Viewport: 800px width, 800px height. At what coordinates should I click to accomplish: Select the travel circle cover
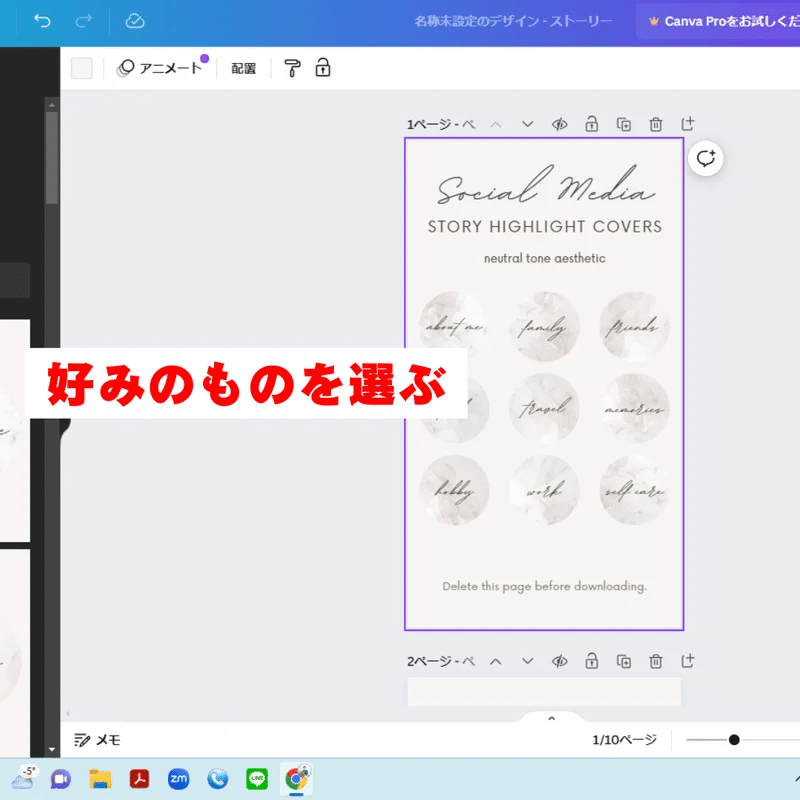(544, 408)
